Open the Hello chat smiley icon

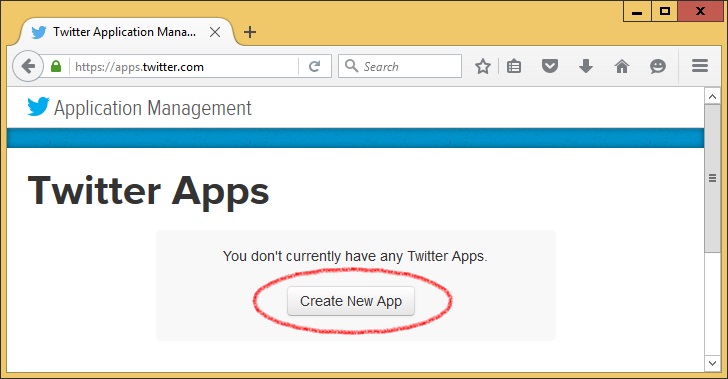[x=658, y=66]
